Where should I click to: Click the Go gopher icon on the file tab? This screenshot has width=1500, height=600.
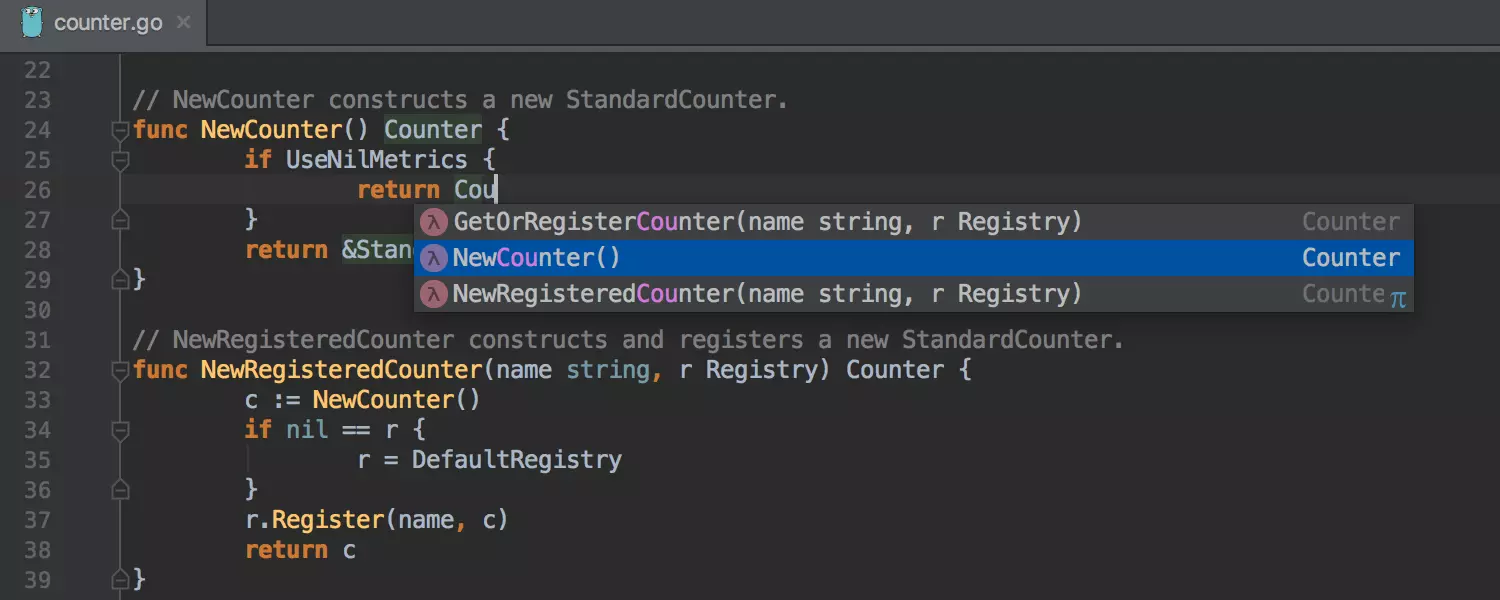pyautogui.click(x=31, y=22)
